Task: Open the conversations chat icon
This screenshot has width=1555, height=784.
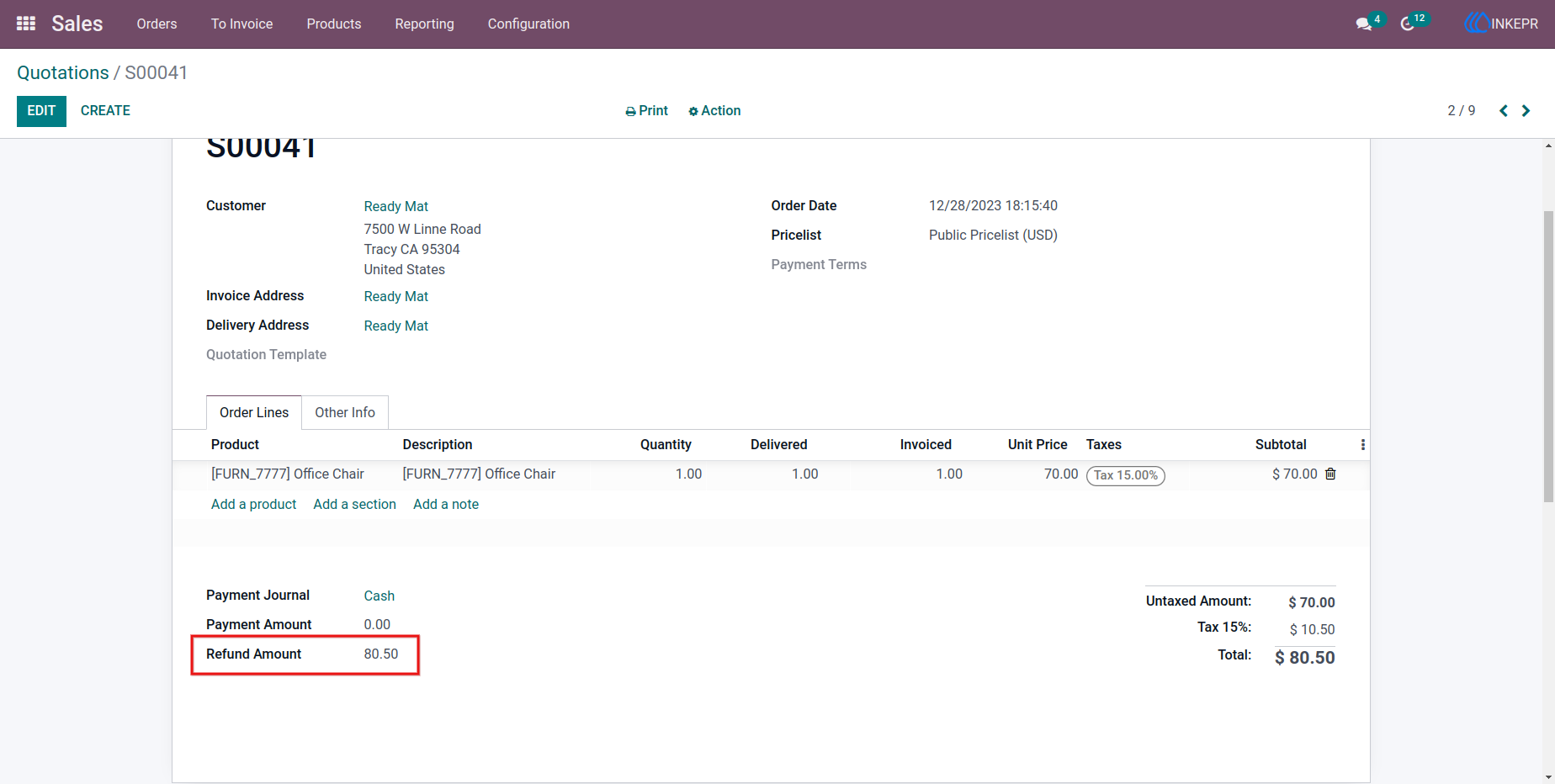Action: tap(1364, 24)
